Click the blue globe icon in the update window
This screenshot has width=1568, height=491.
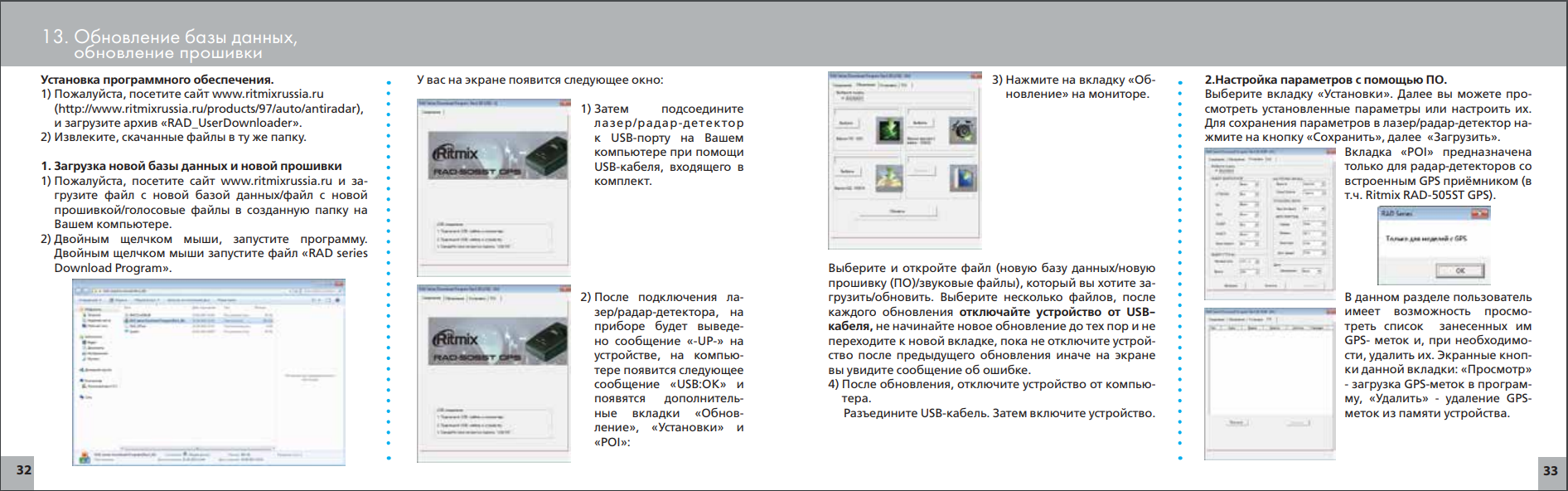click(x=963, y=178)
